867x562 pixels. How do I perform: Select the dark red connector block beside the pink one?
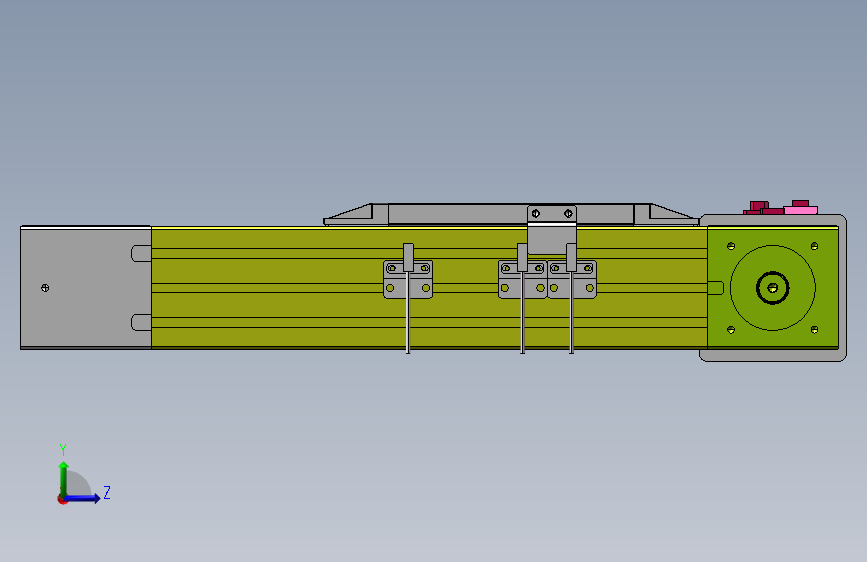tap(763, 208)
